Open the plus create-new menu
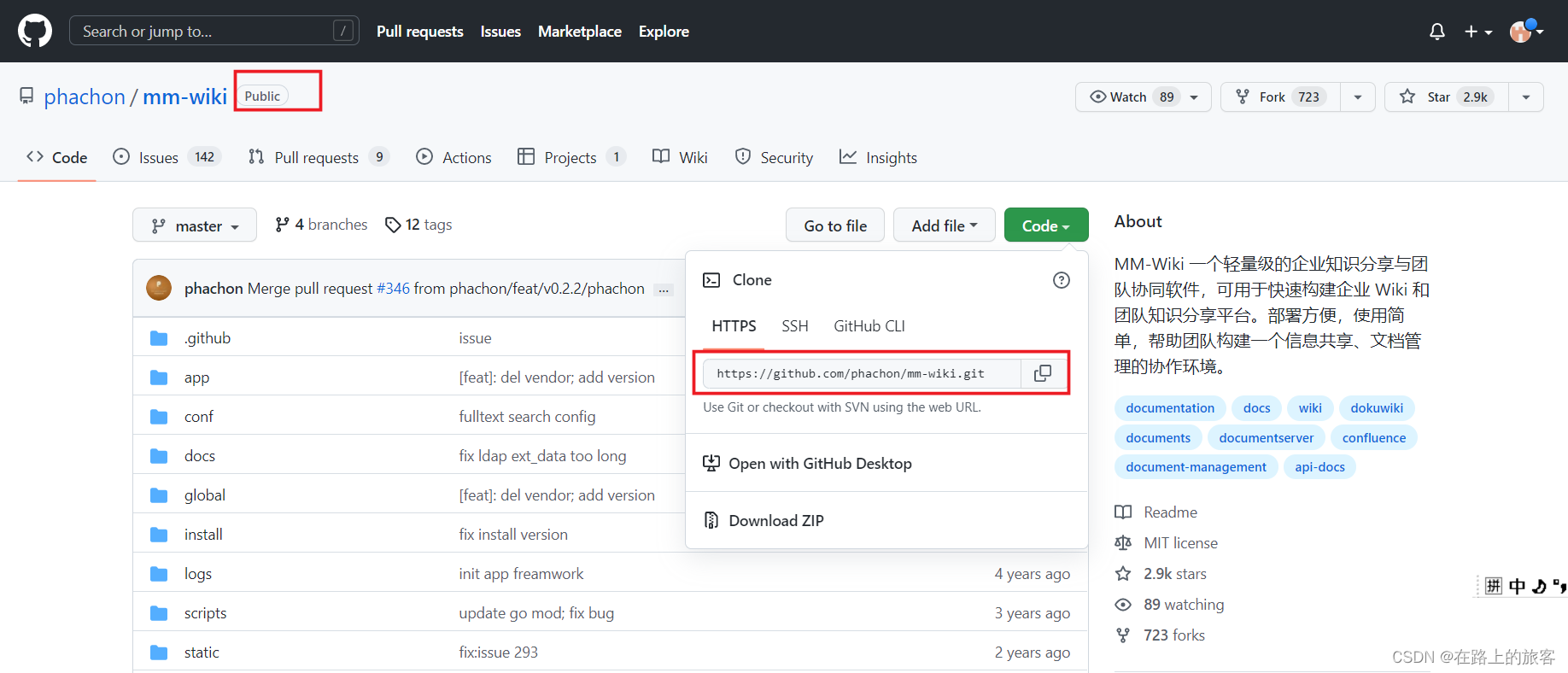The image size is (1568, 673). coord(1478,32)
